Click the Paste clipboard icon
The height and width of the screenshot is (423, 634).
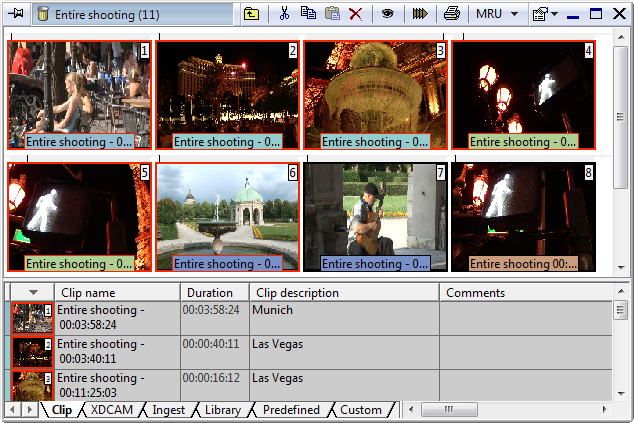coord(332,14)
